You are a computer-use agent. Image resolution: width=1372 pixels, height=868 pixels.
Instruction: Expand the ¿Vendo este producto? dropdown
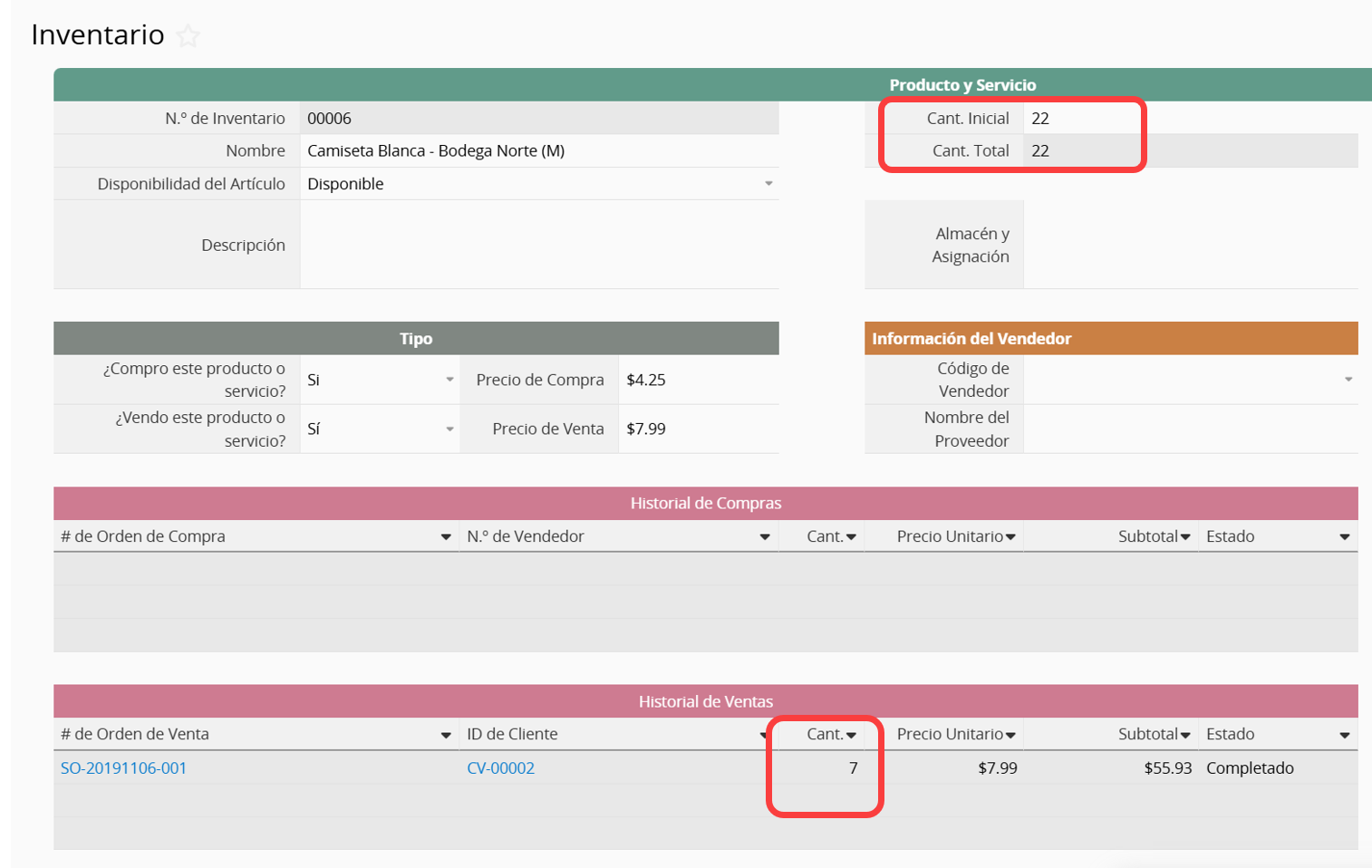449,429
